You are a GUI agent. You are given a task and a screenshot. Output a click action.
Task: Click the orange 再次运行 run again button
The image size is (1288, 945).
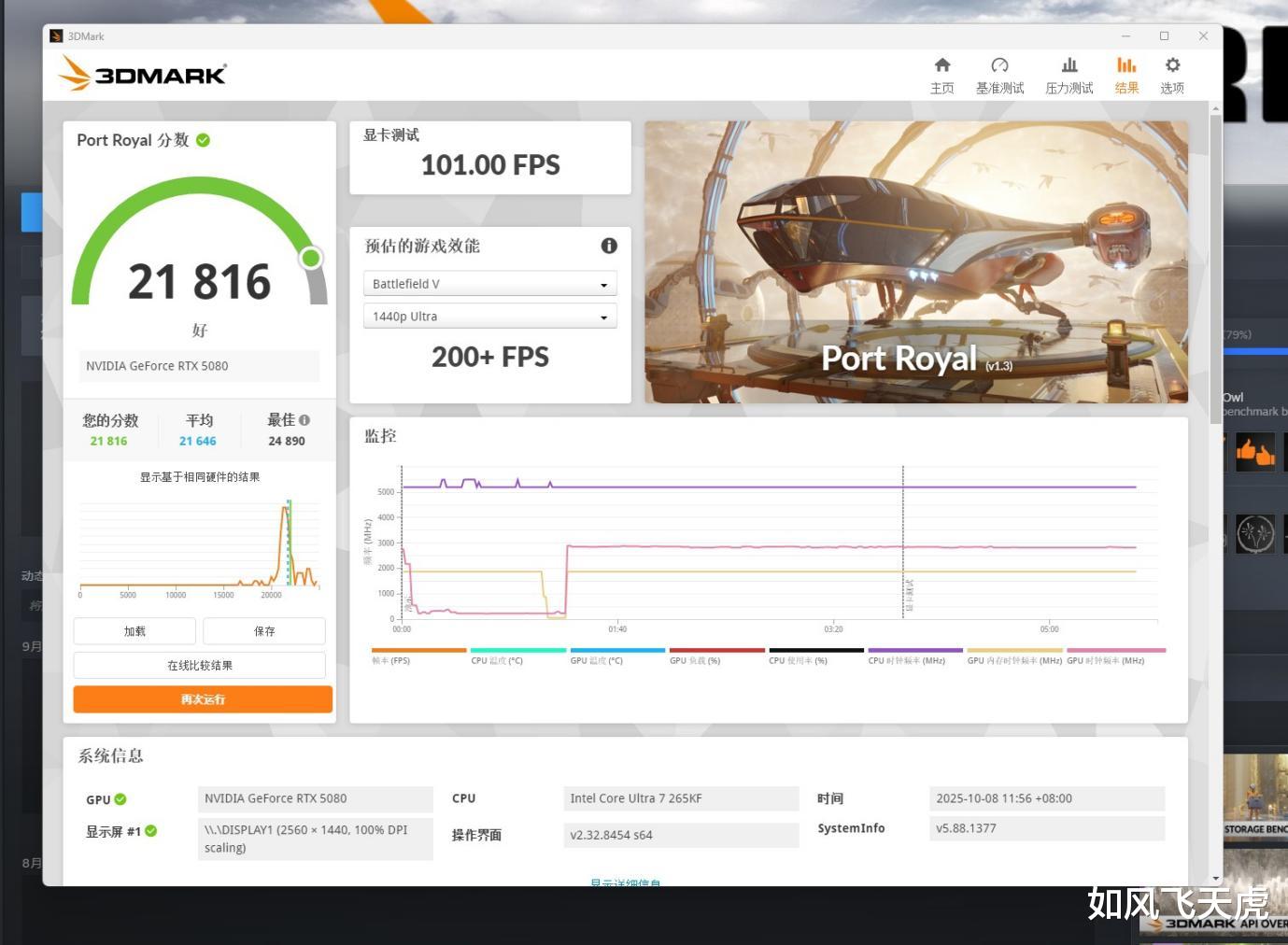(203, 699)
